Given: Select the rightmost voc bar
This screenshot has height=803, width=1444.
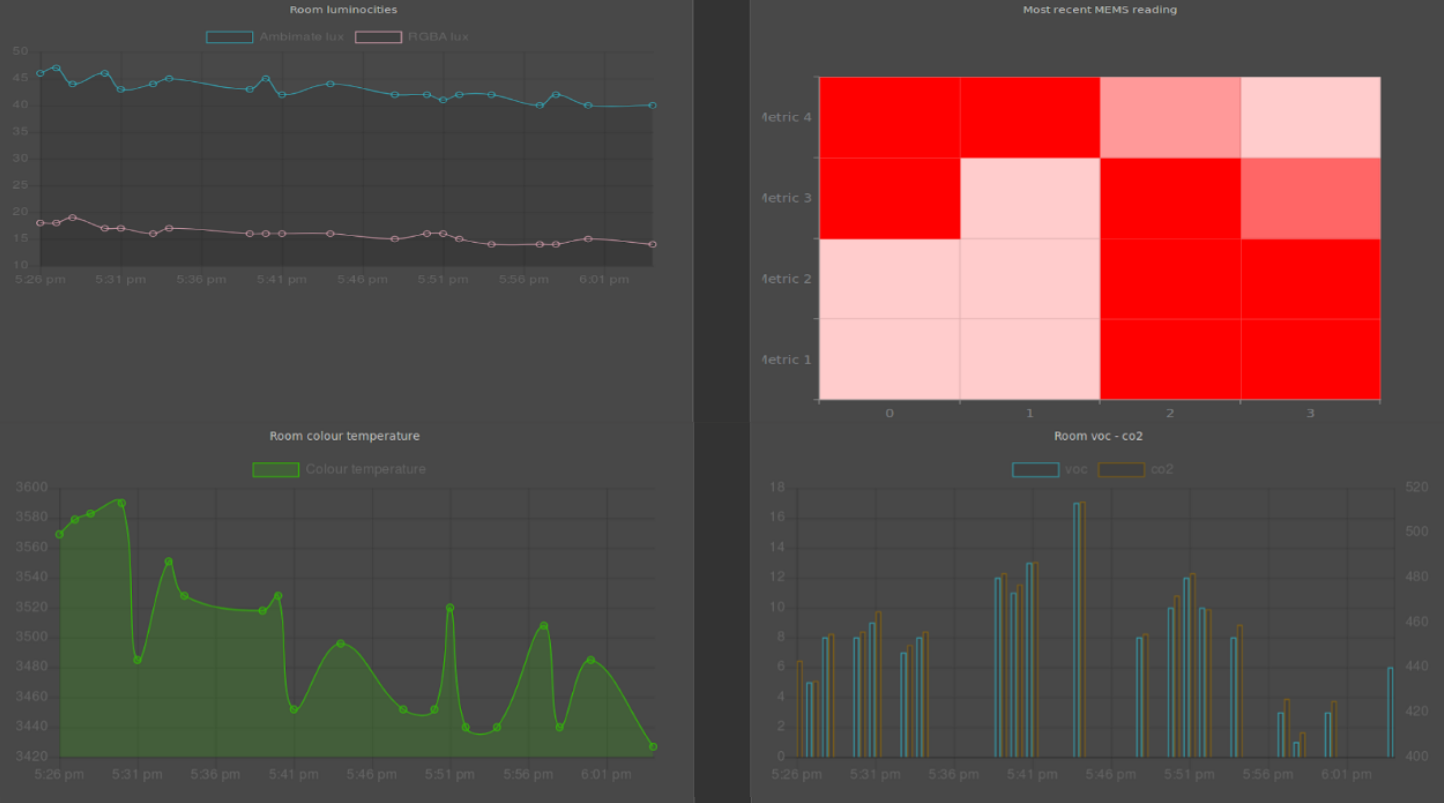Looking at the screenshot, I should (x=1390, y=712).
